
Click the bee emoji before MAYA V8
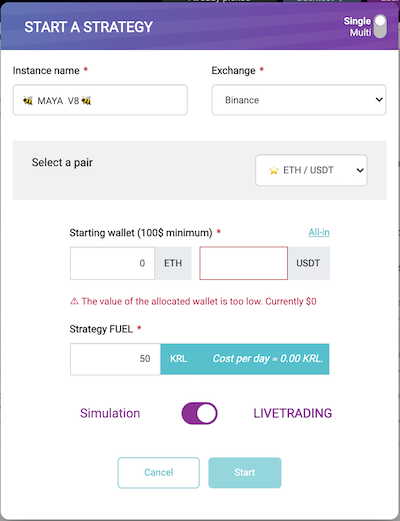(28, 100)
